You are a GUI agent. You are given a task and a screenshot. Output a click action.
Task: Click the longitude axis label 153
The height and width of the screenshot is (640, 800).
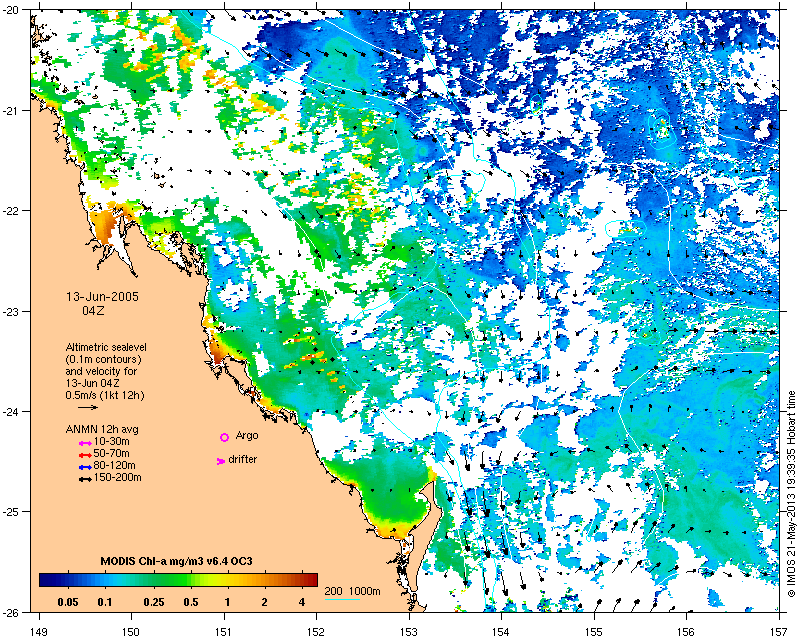click(x=409, y=631)
